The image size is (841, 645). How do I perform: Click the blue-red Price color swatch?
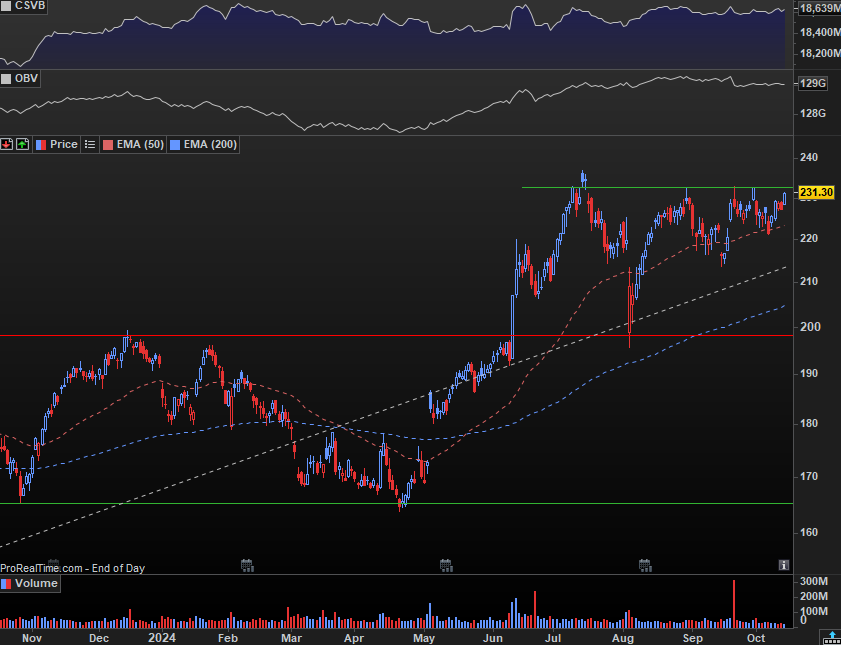pyautogui.click(x=41, y=145)
